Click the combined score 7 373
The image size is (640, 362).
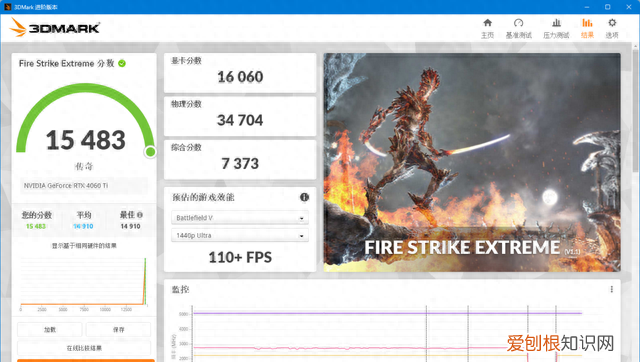[x=240, y=164]
